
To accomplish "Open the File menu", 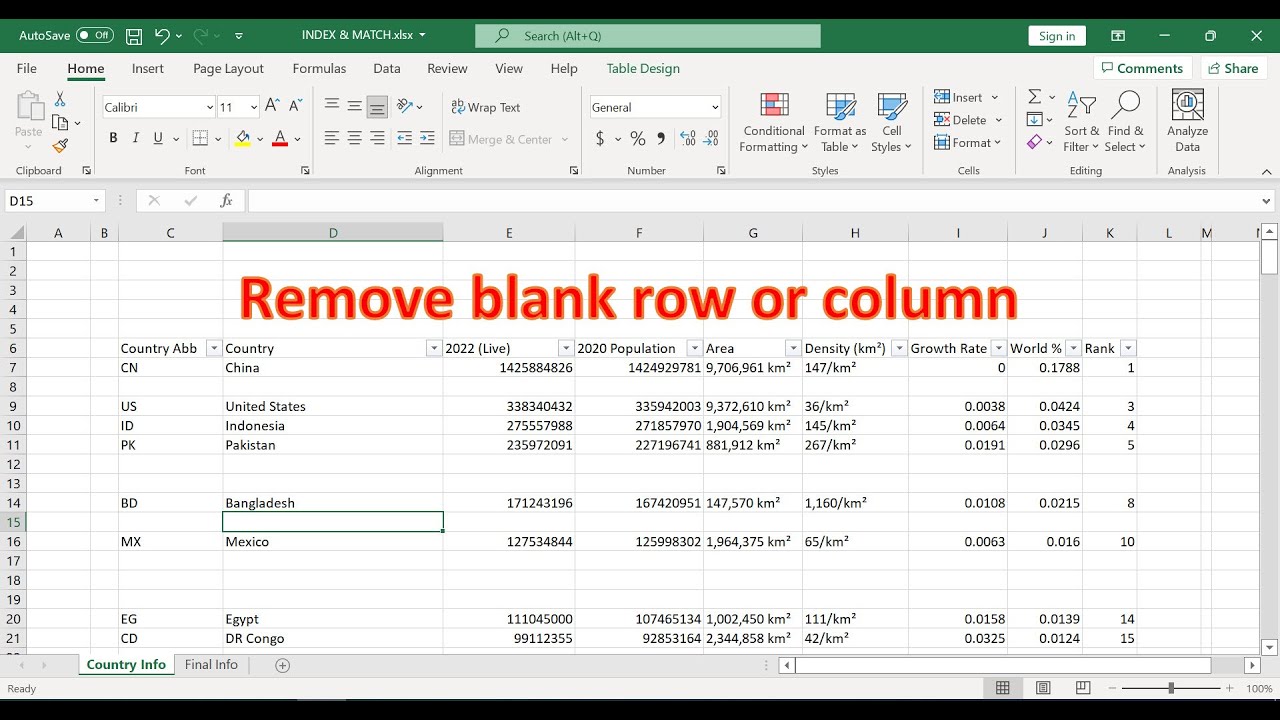I will (x=27, y=68).
